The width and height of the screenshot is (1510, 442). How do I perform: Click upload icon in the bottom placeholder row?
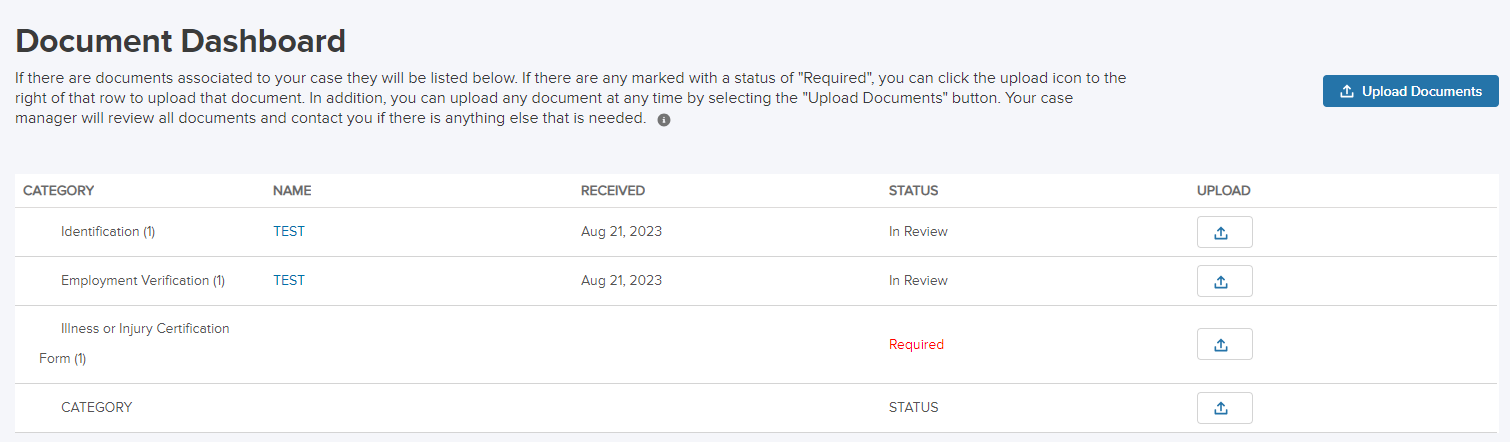pyautogui.click(x=1224, y=408)
